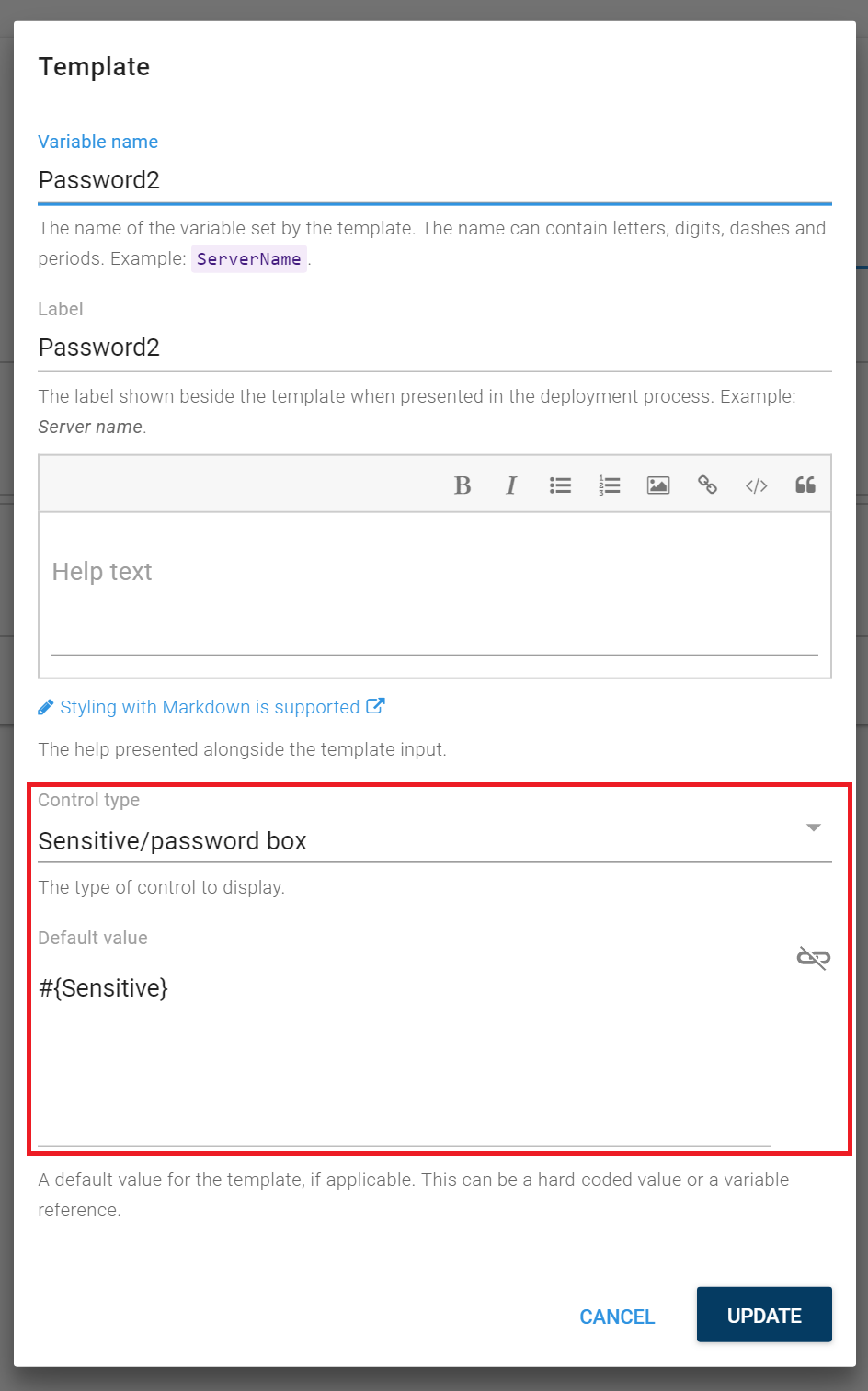This screenshot has width=868, height=1391.
Task: Insert a numbered list into Help text
Action: pos(609,485)
